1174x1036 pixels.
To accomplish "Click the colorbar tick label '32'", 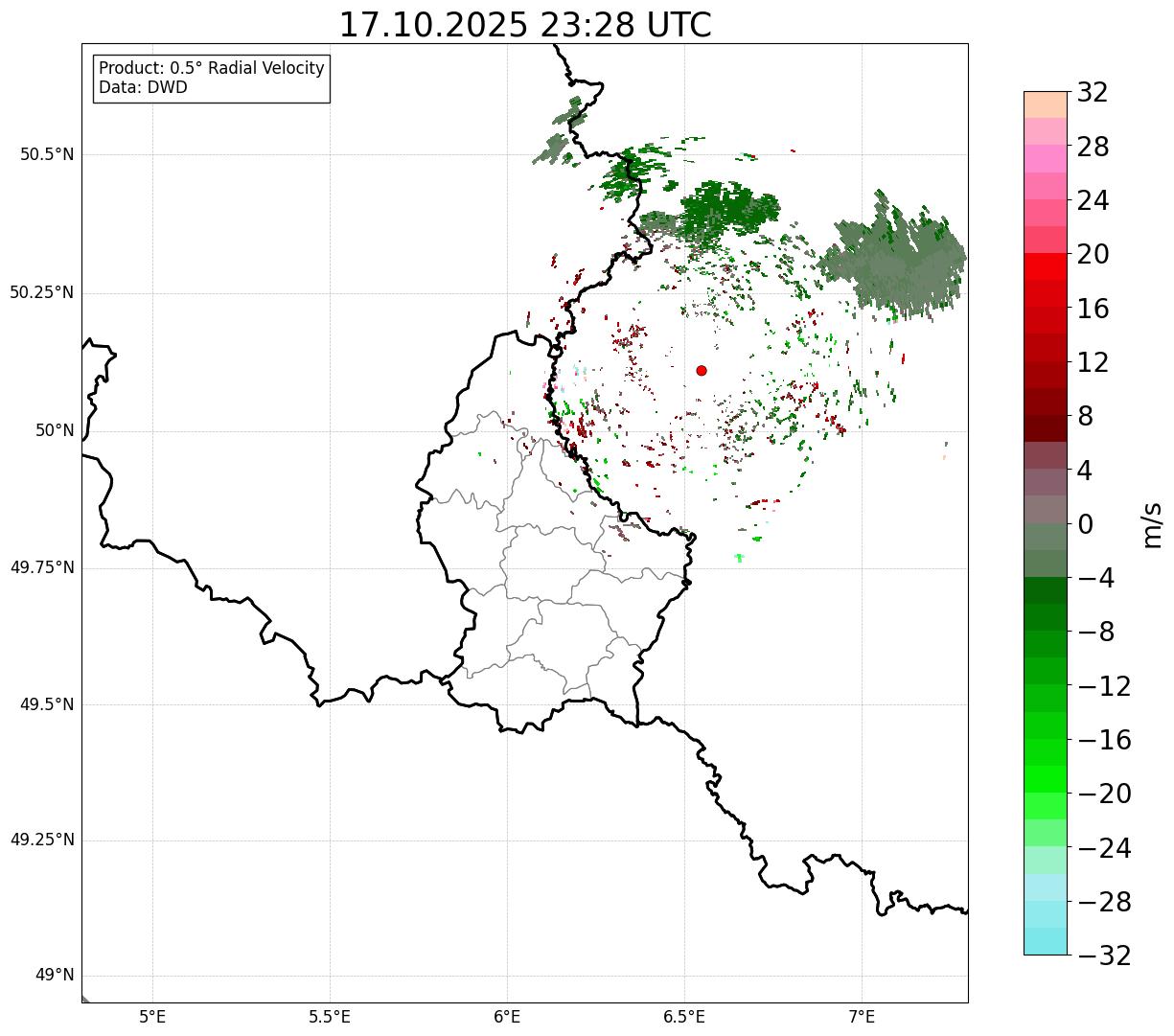I will point(1093,93).
